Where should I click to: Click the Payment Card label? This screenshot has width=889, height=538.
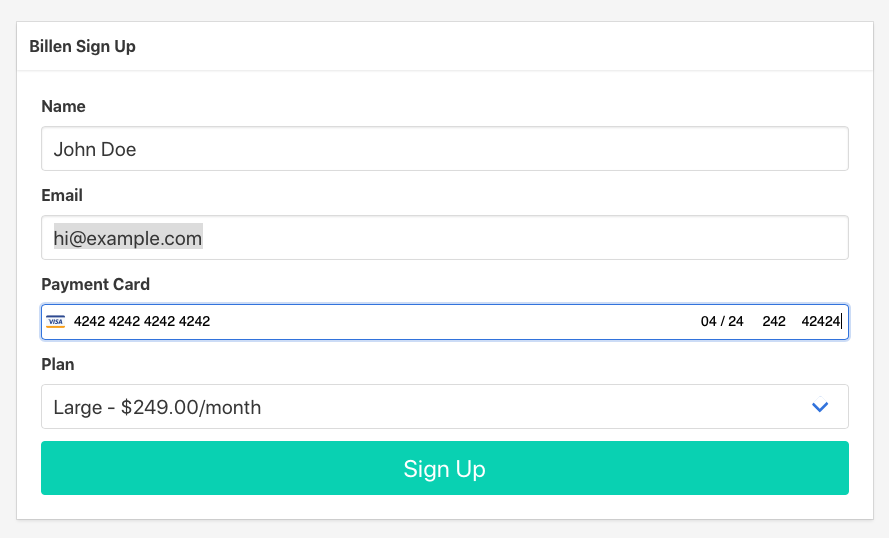95,285
